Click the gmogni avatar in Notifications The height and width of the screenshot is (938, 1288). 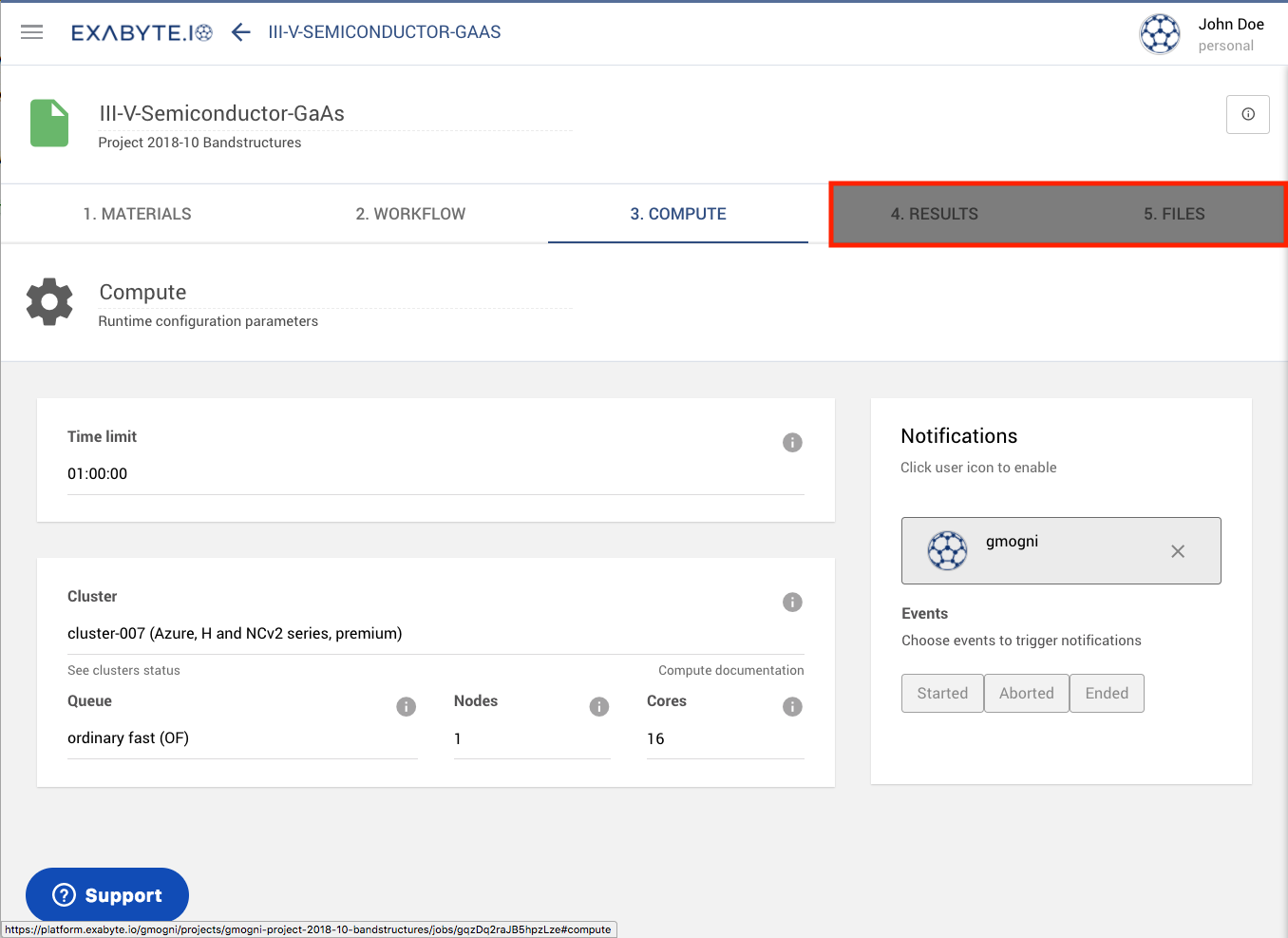coord(947,550)
